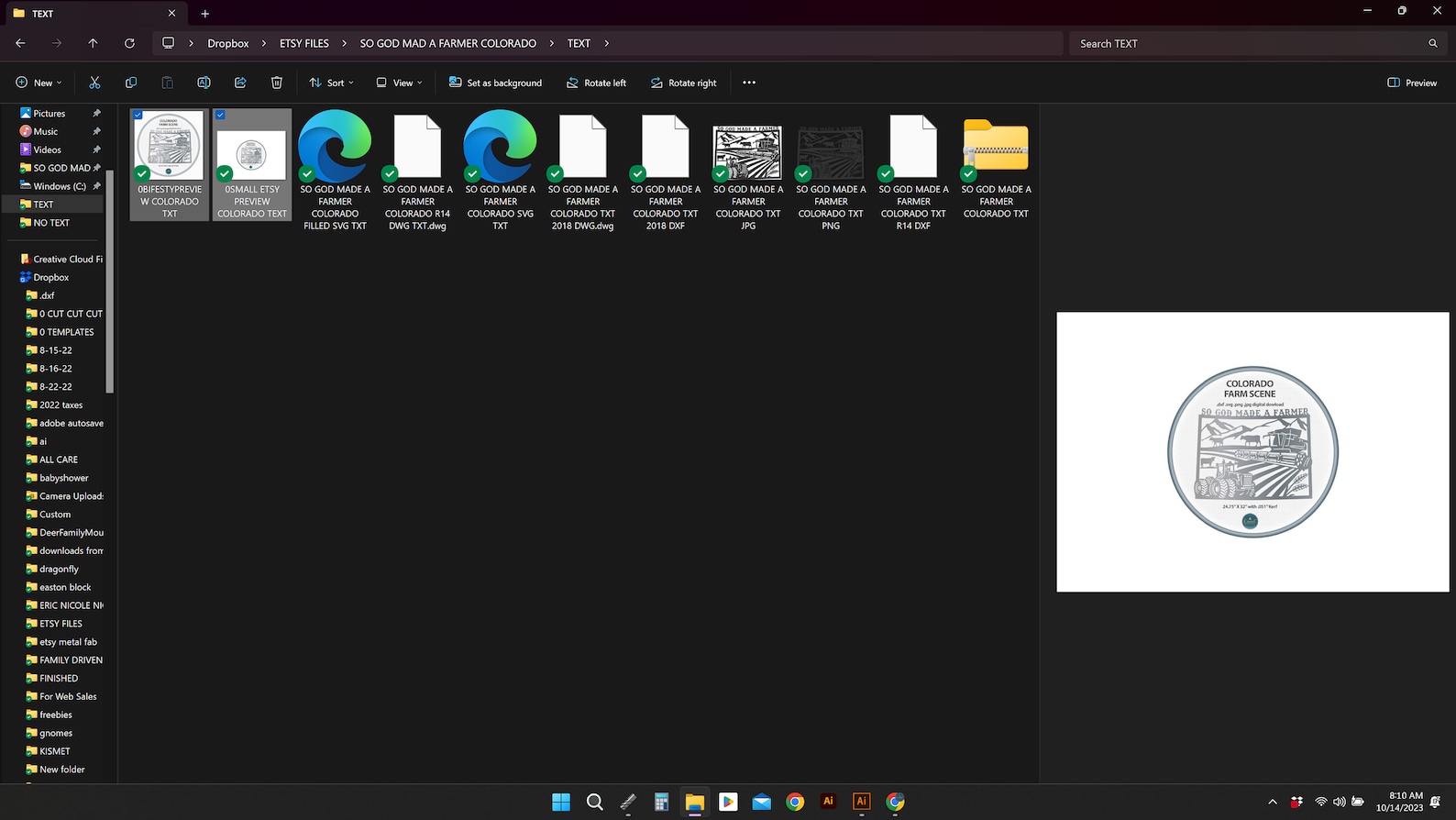Click ETSY FILES in the breadcrumb path
The height and width of the screenshot is (820, 1456).
pyautogui.click(x=303, y=43)
